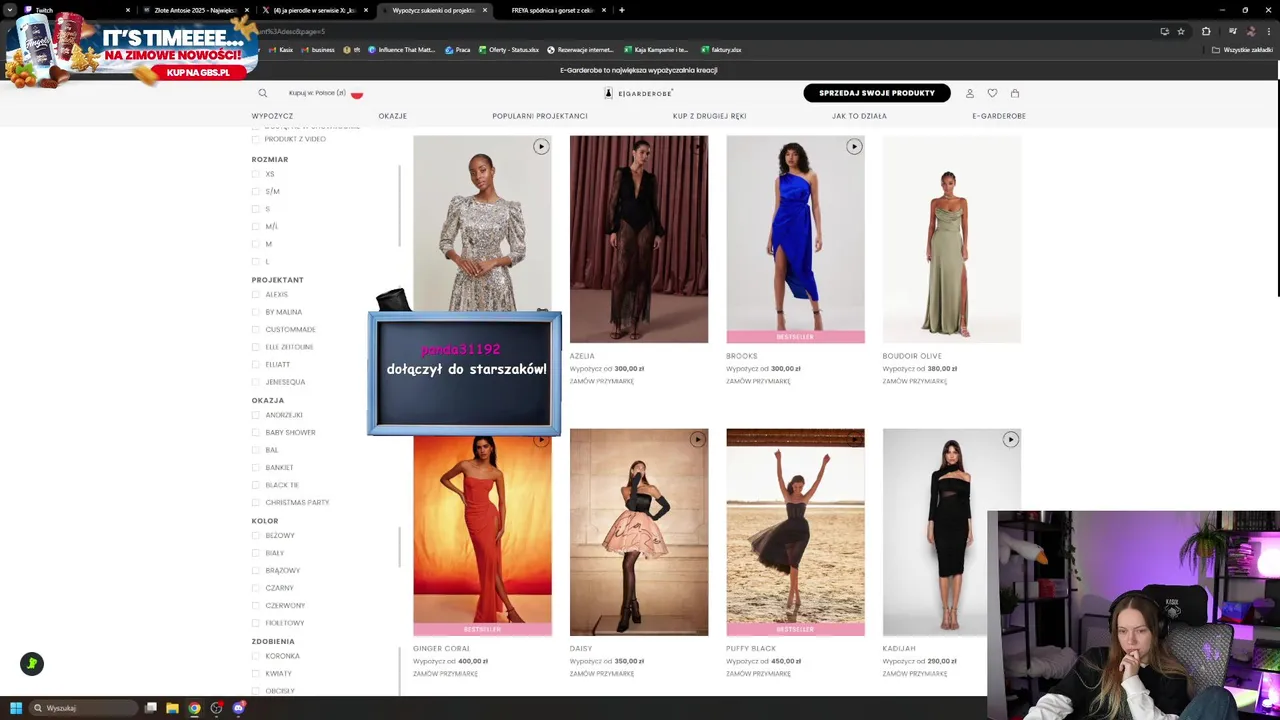Image resolution: width=1280 pixels, height=720 pixels.
Task: Enable the BY MALINA designer filter
Action: pyautogui.click(x=256, y=312)
